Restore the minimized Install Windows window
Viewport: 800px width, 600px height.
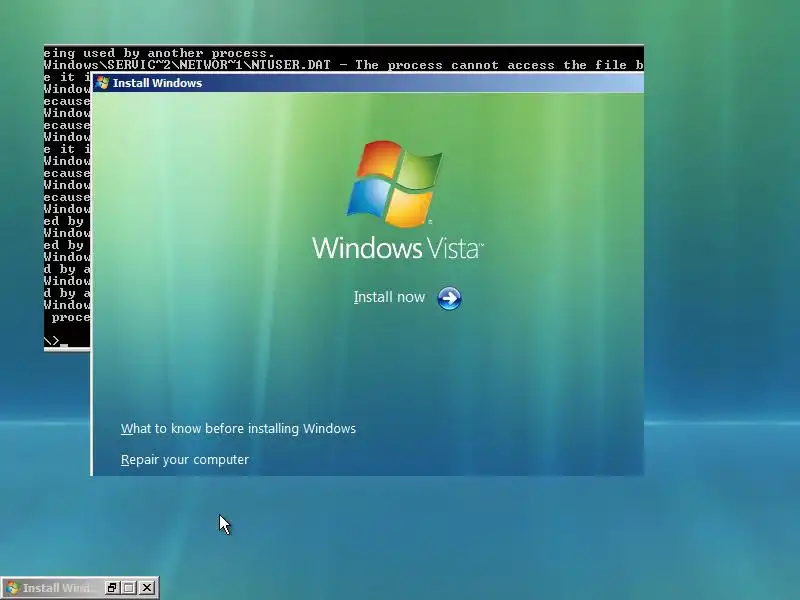(112, 588)
